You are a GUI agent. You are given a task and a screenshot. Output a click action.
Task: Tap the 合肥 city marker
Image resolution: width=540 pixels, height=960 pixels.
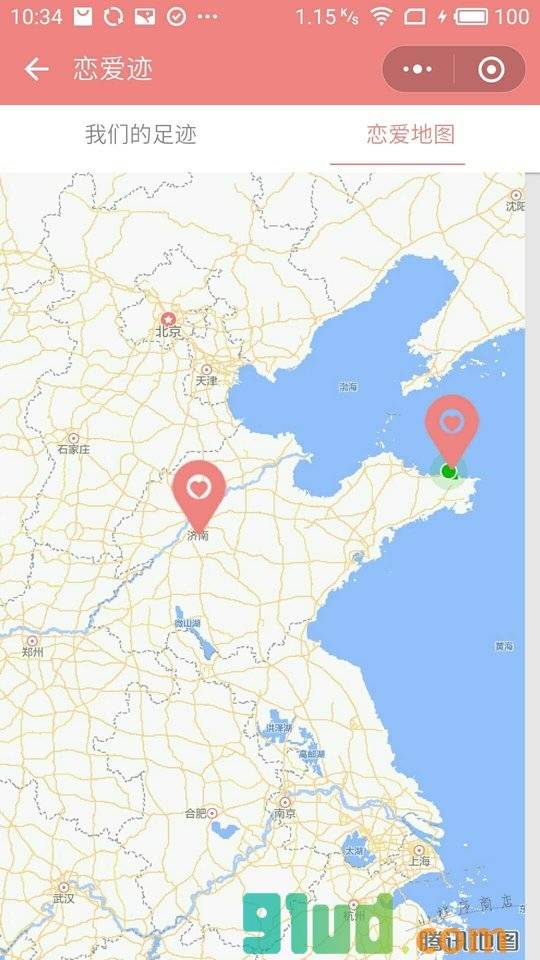pos(212,813)
